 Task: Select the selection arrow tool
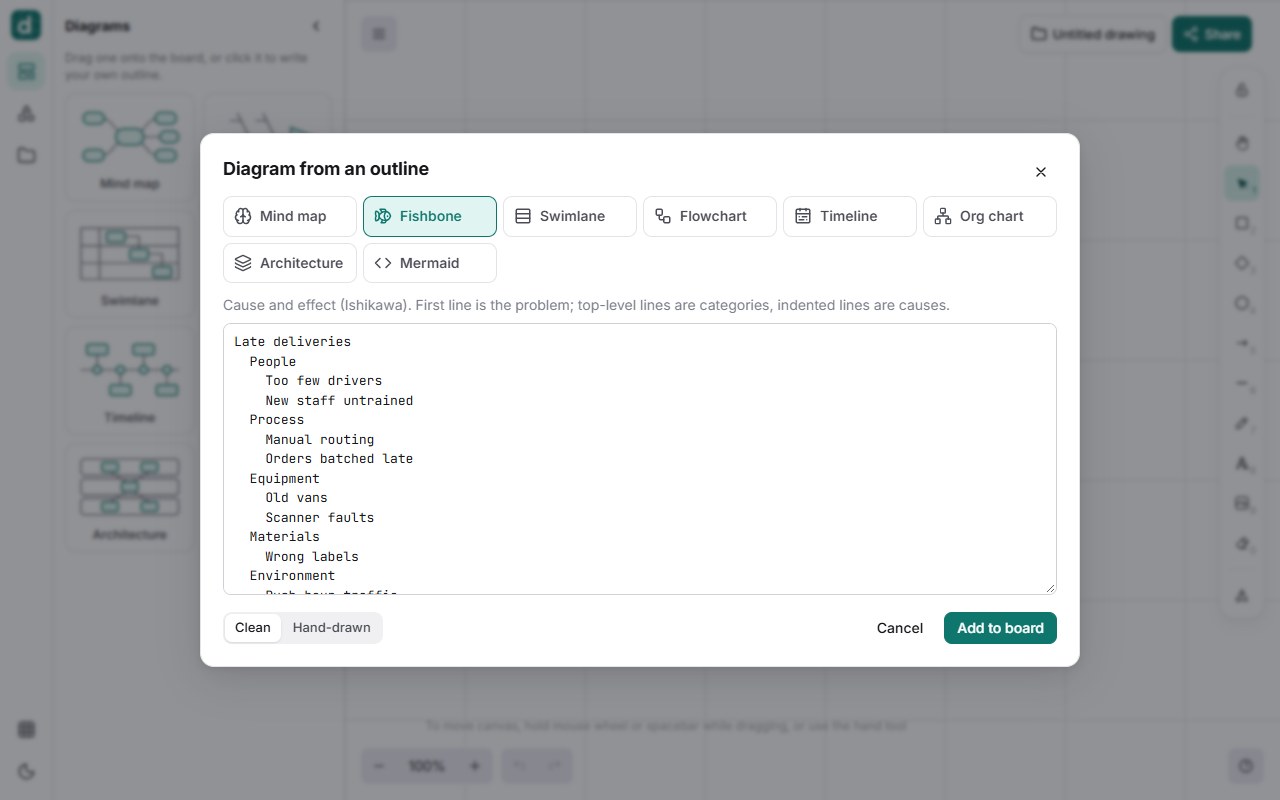(1242, 183)
